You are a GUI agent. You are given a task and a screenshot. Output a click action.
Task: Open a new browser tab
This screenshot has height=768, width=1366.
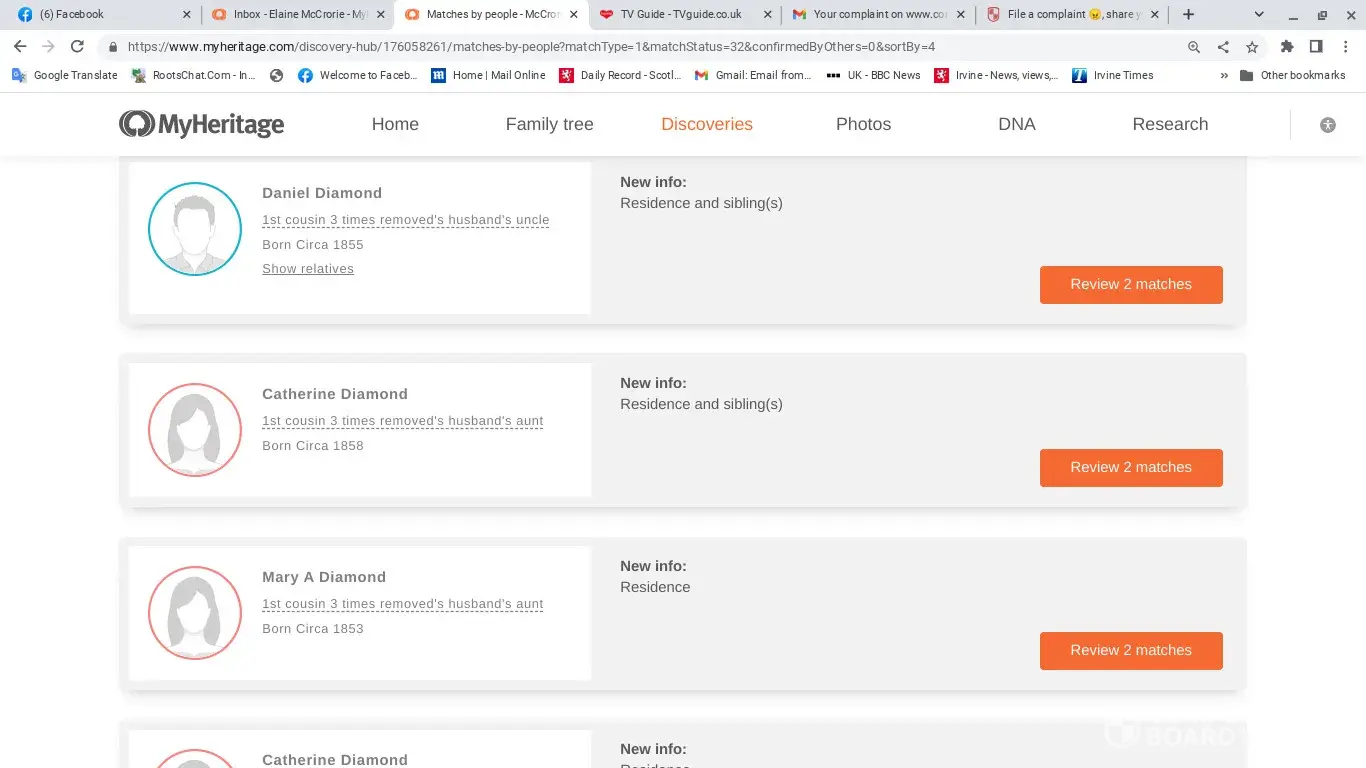[1188, 14]
